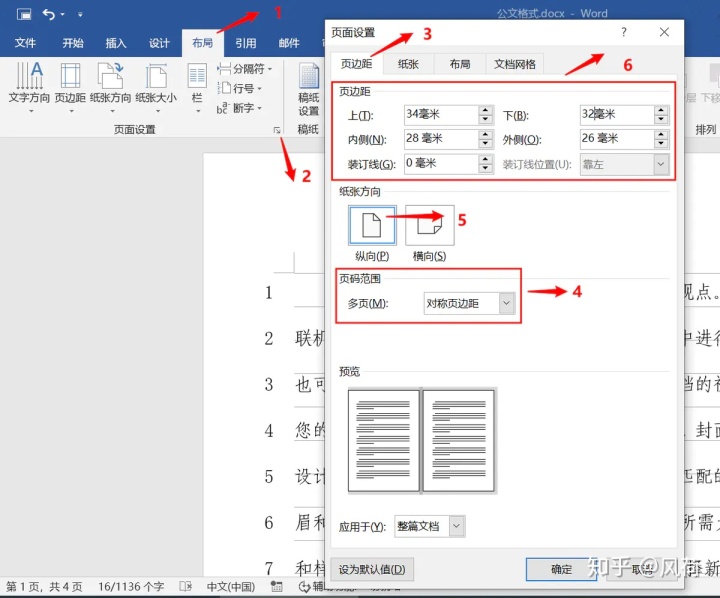720x598 pixels.
Task: Open the 页边距 margins ribbon button
Action: (70, 87)
